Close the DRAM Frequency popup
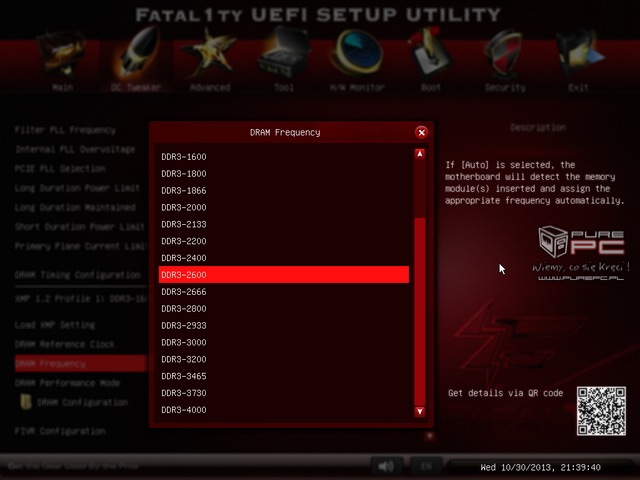Image resolution: width=640 pixels, height=480 pixels. coord(421,132)
